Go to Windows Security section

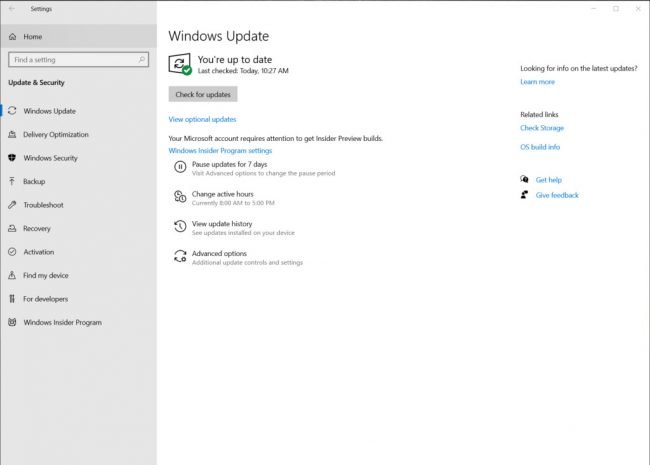(x=79, y=158)
